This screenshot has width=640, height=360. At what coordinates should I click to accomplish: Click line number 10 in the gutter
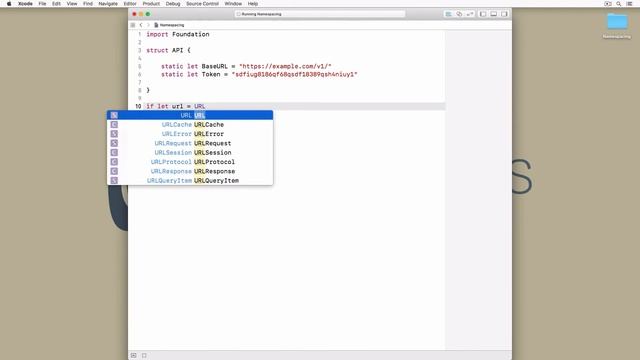click(x=138, y=106)
